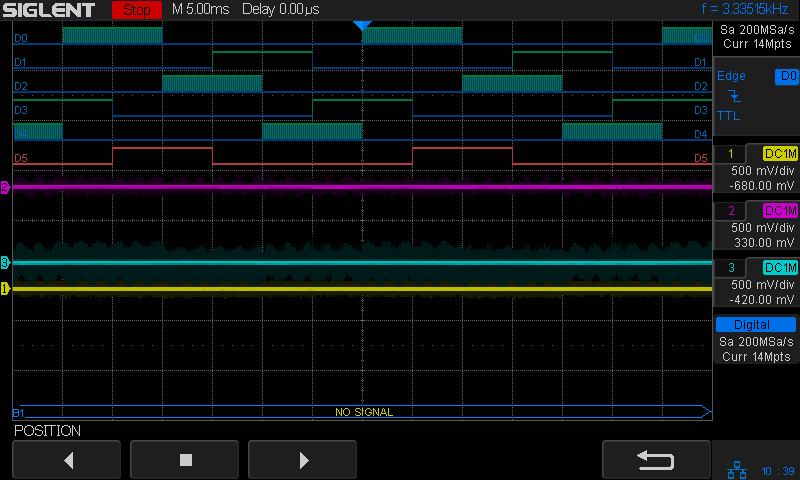800x480 pixels.
Task: Click the M 5.00ms timebase readout
Action: (201, 9)
